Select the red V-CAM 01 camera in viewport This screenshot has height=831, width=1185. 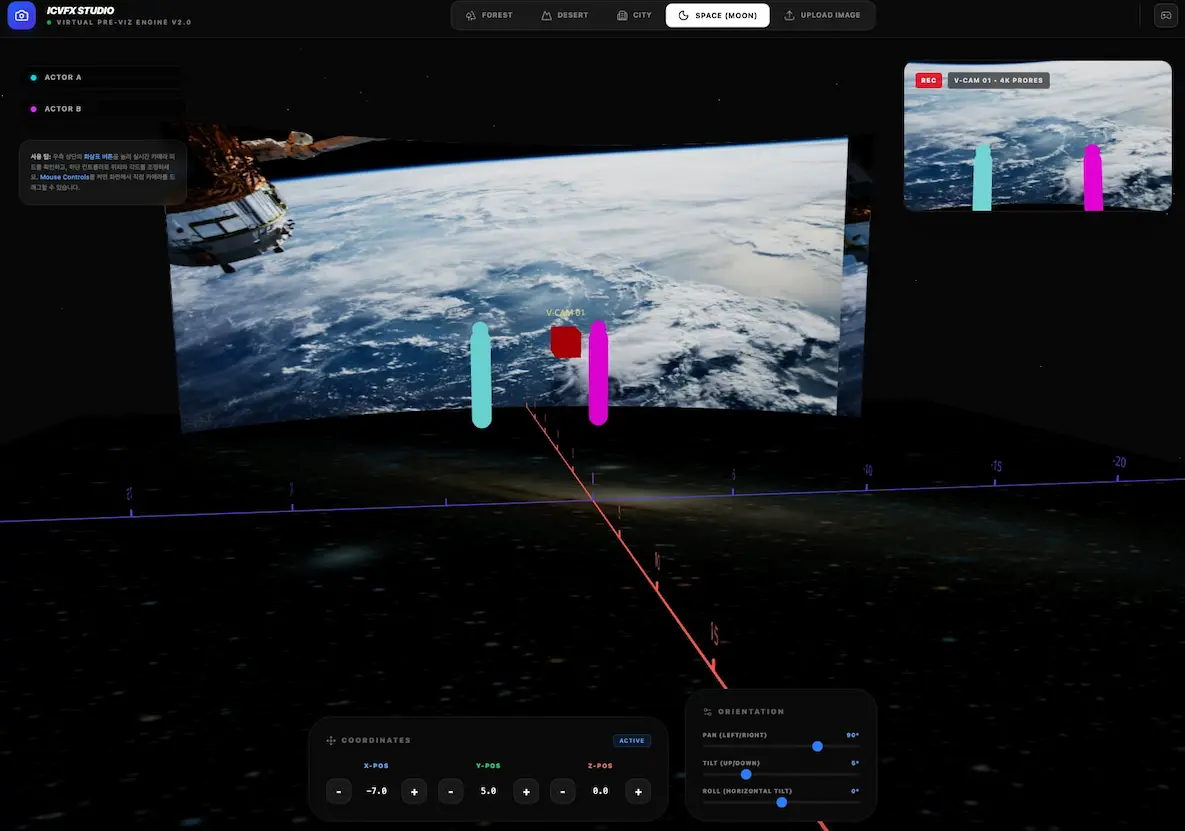[x=566, y=342]
